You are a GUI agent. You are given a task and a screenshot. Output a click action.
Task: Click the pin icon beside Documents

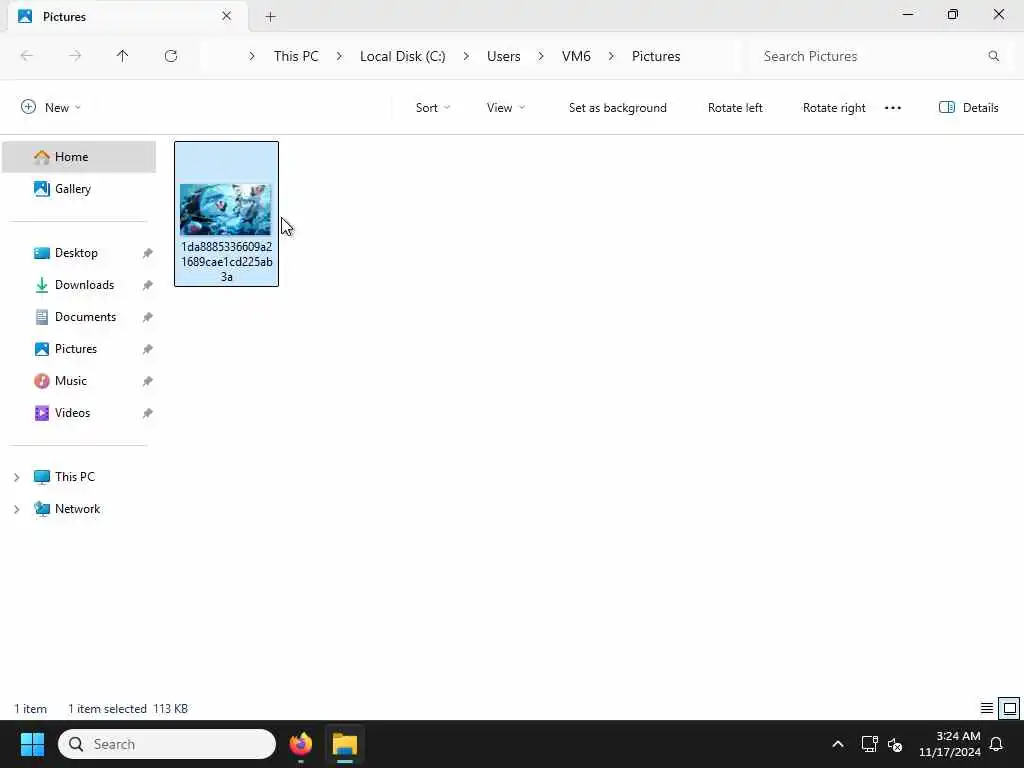coord(148,317)
